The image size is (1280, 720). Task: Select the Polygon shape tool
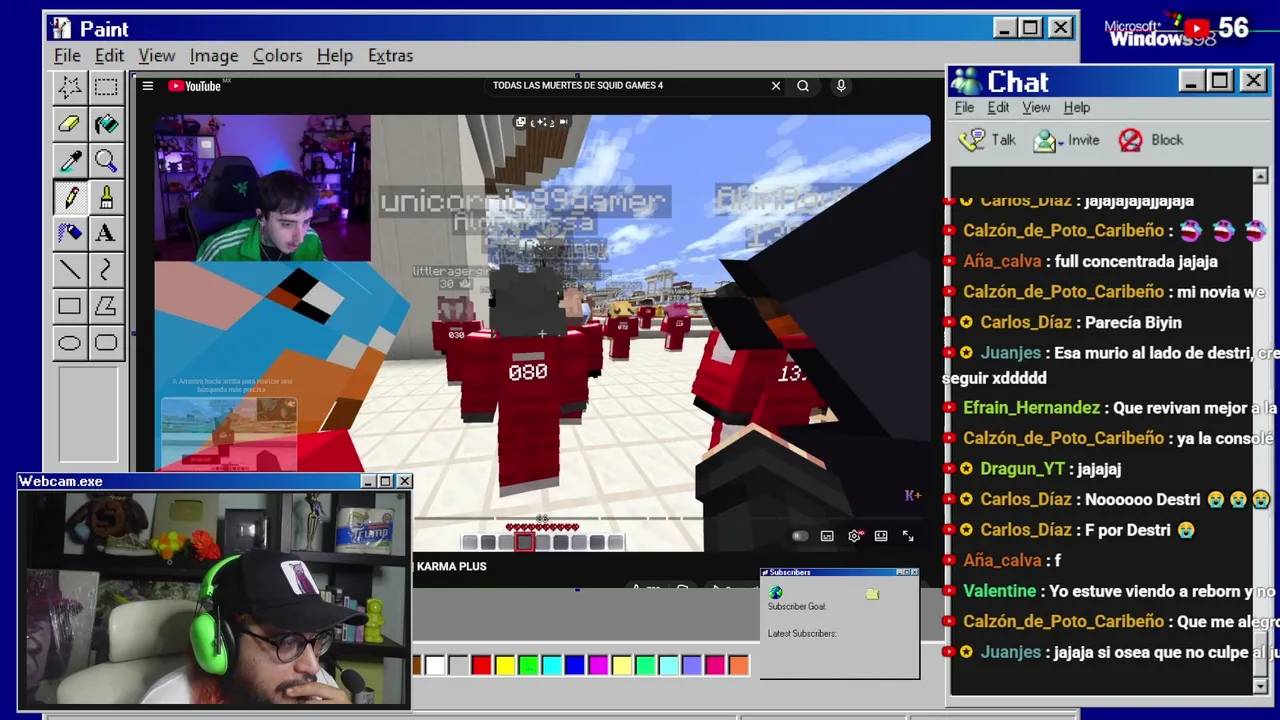(106, 306)
